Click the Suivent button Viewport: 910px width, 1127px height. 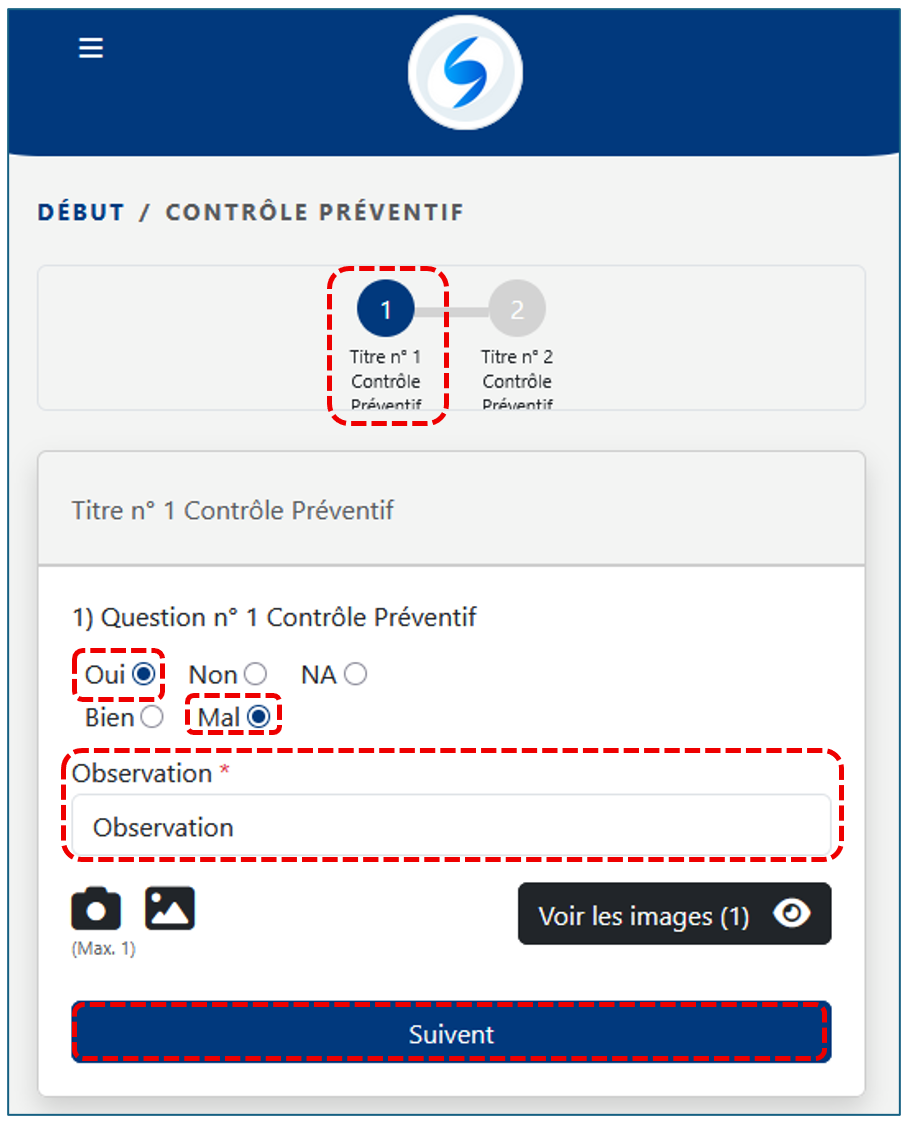[451, 1034]
